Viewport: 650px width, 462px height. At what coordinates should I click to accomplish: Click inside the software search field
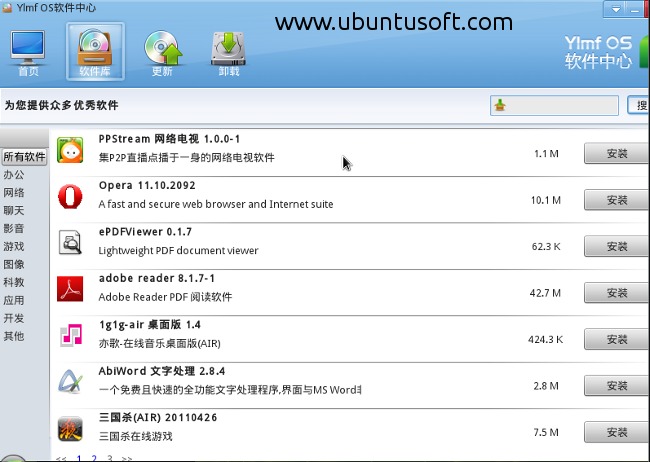(x=554, y=105)
